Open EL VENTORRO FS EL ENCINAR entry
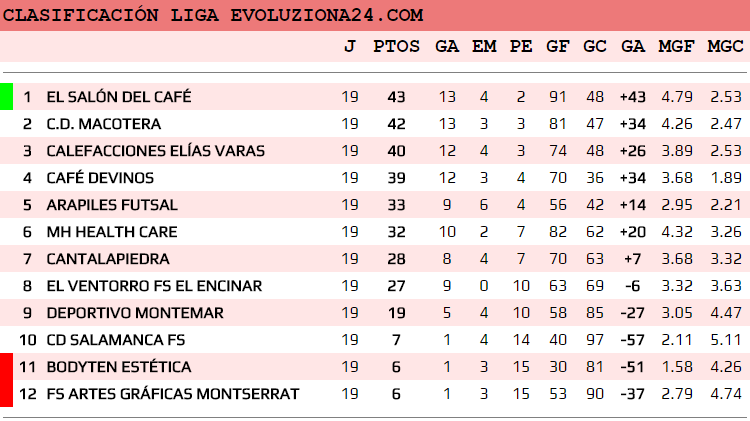 point(154,286)
